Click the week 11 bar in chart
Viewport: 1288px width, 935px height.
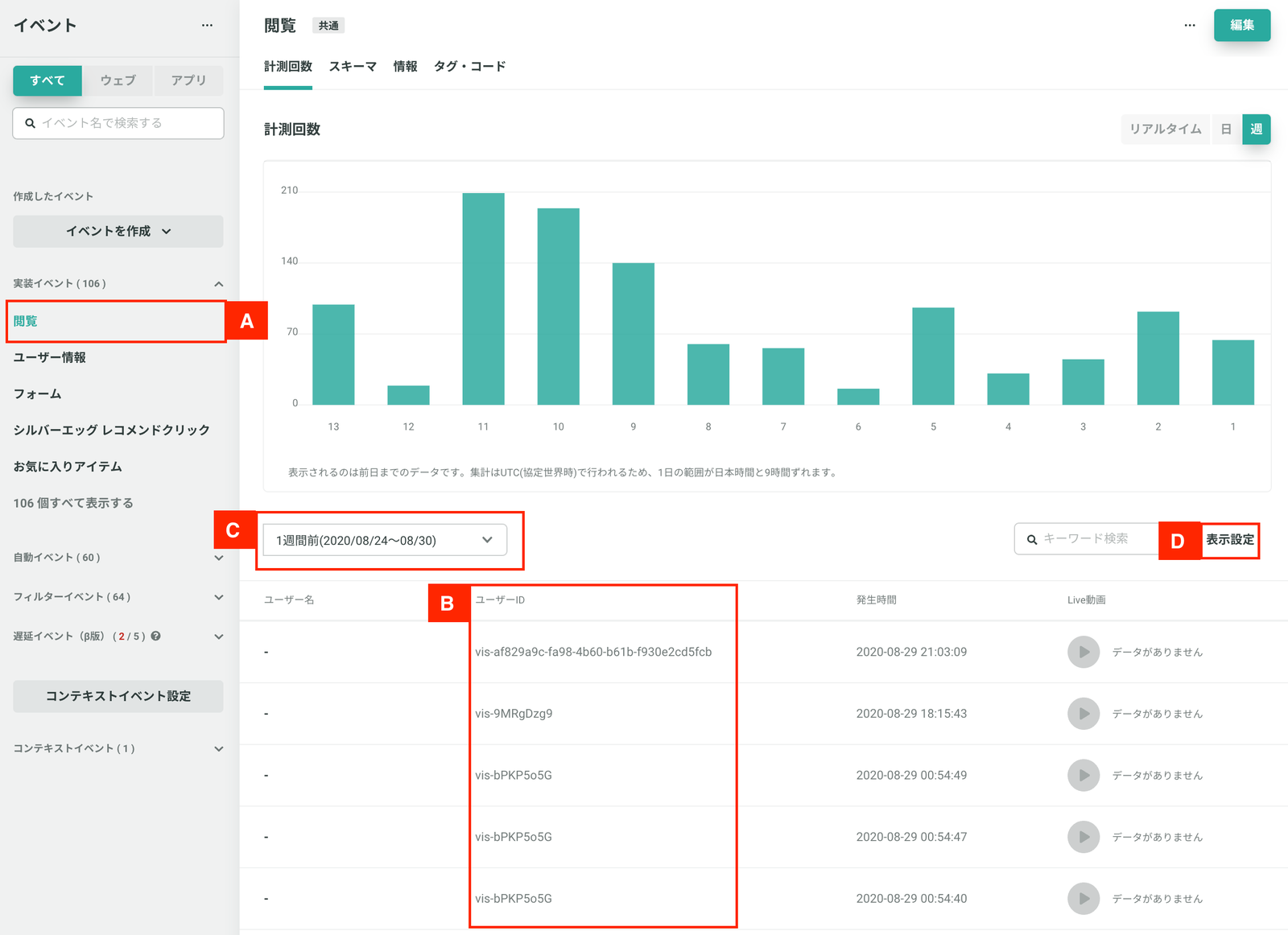(x=483, y=299)
